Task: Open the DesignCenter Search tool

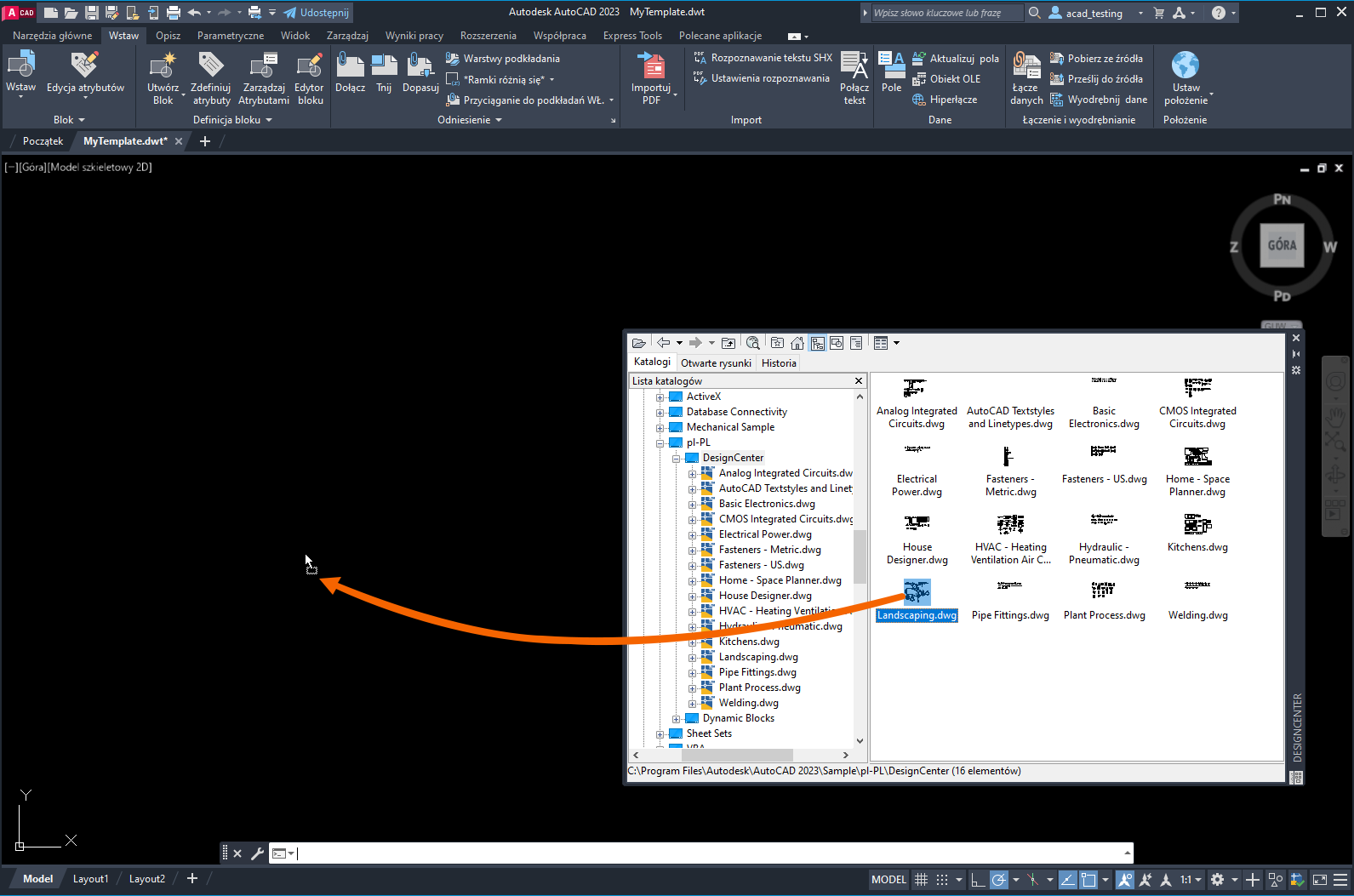Action: click(752, 343)
